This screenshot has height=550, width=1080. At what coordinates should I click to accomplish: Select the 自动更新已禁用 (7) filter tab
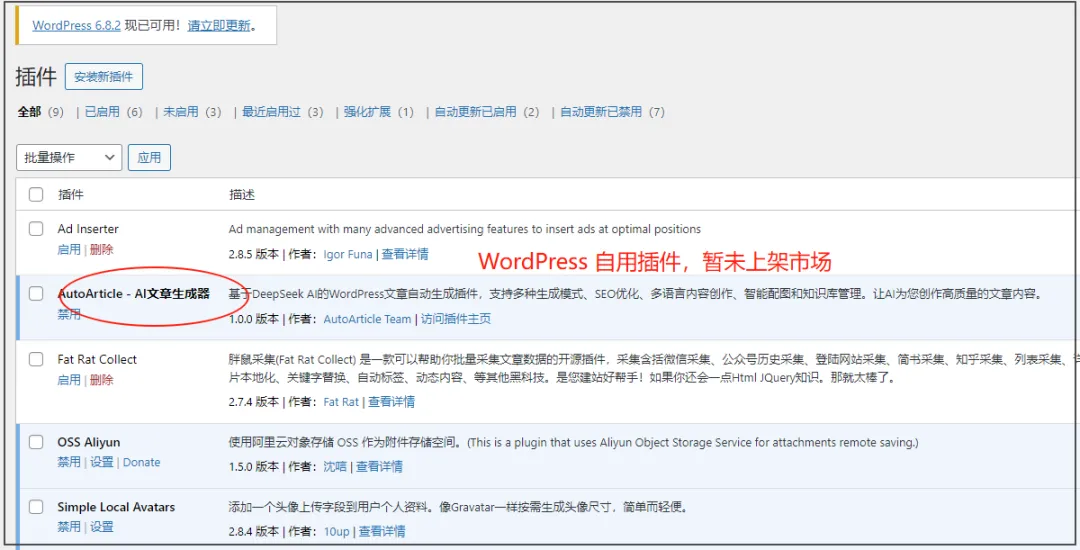pos(612,112)
